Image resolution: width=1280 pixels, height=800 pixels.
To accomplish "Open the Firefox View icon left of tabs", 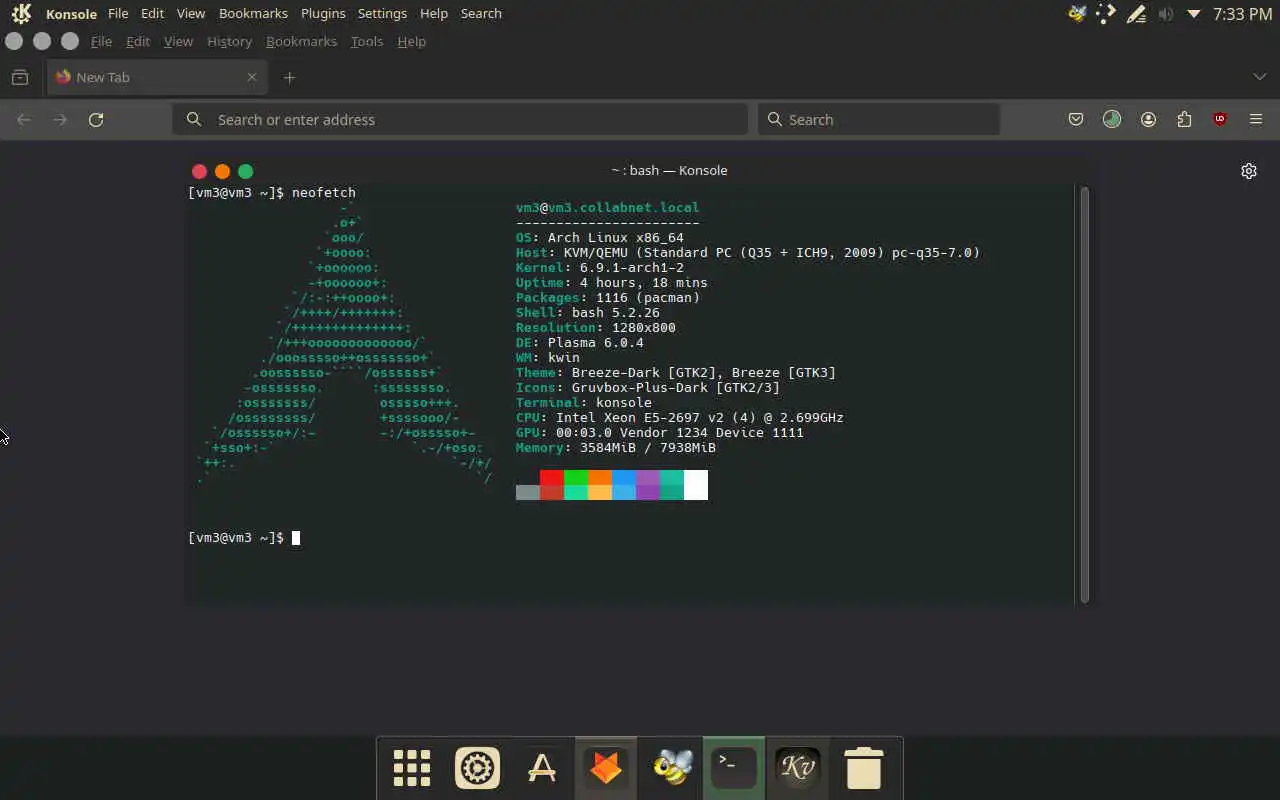I will (19, 77).
